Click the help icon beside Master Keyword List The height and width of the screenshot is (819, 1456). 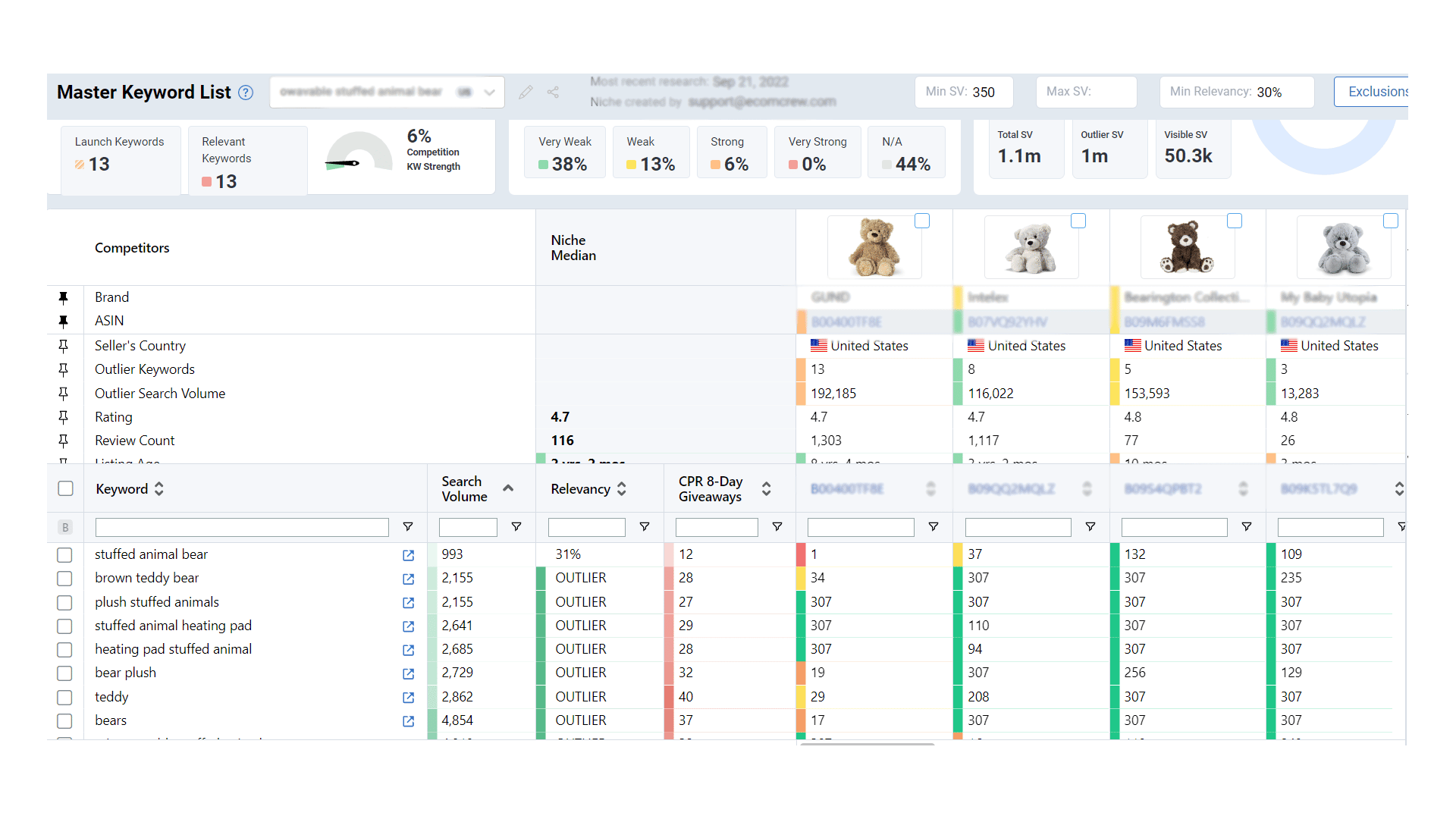[246, 93]
